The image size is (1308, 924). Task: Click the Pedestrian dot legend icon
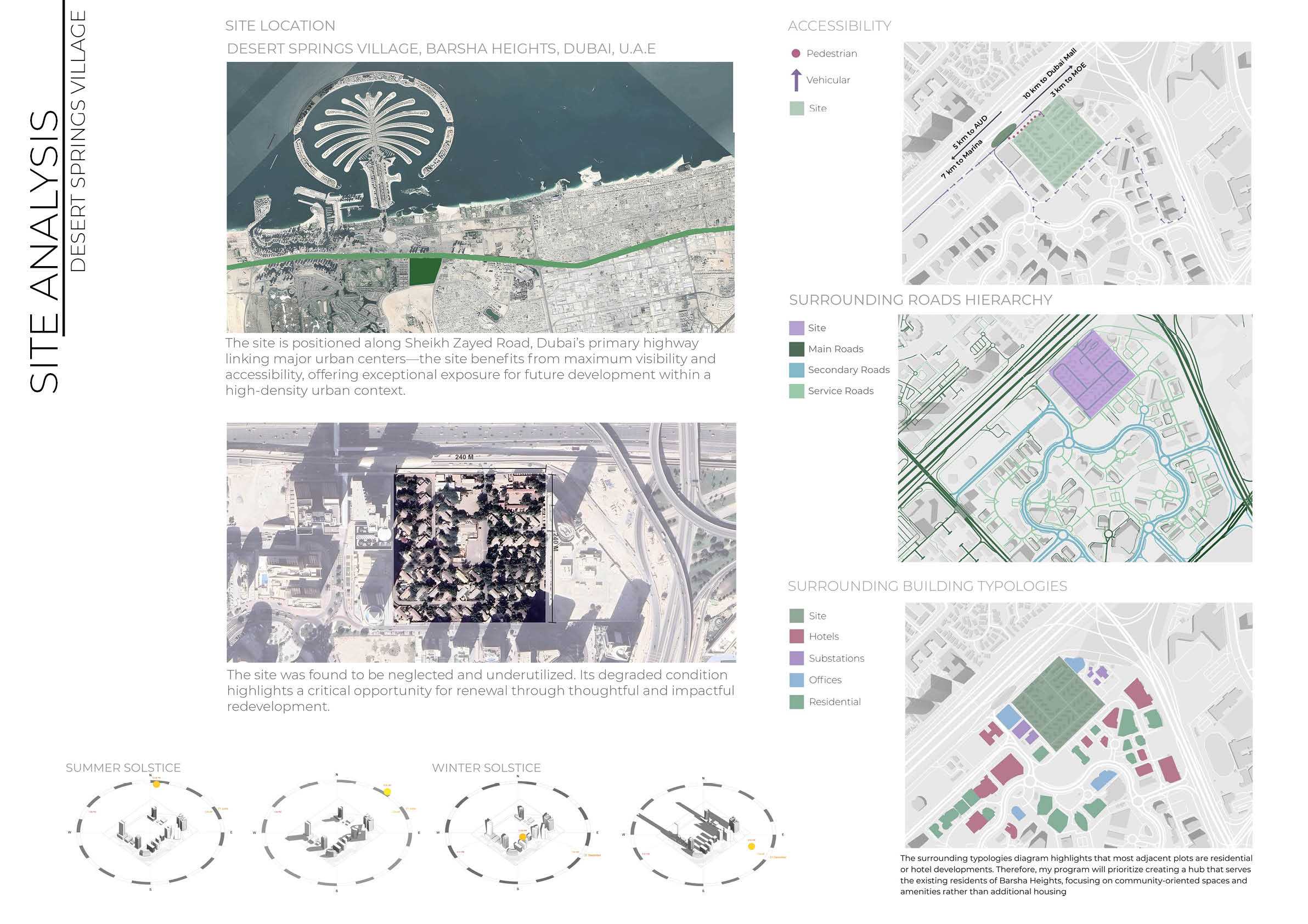[x=796, y=54]
